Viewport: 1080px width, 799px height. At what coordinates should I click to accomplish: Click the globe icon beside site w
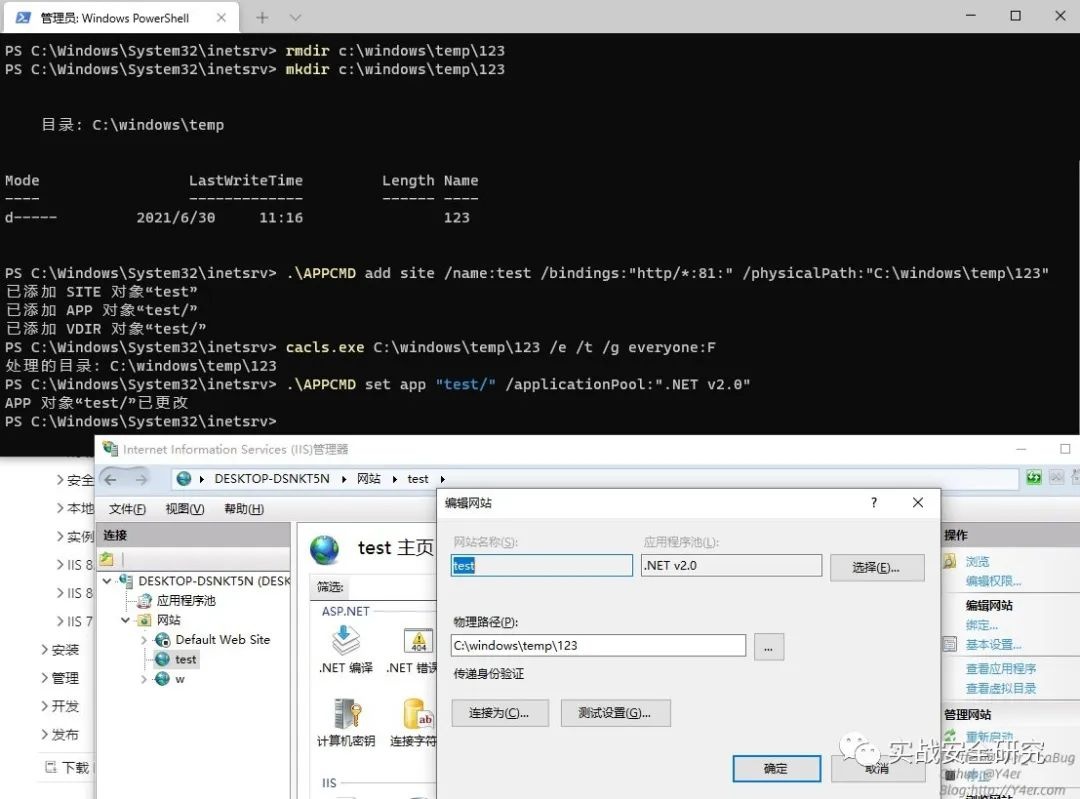pos(163,679)
